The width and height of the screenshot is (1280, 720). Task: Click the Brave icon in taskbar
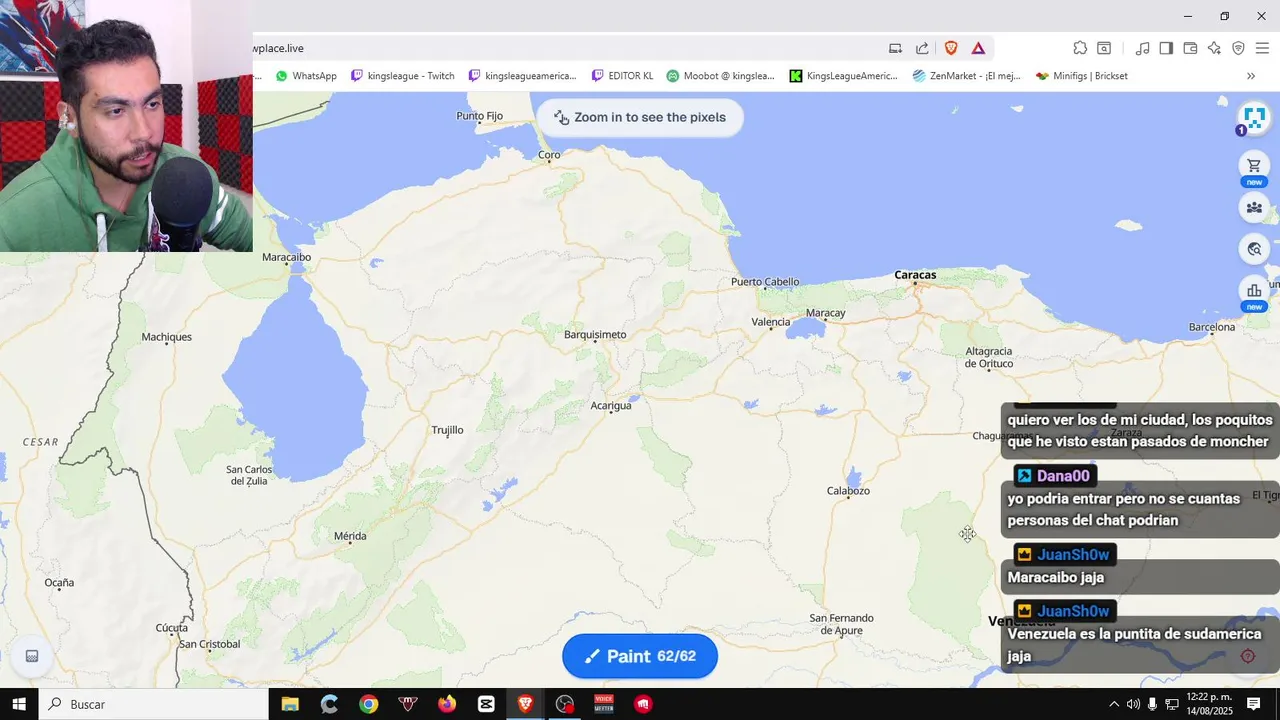pyautogui.click(x=525, y=704)
